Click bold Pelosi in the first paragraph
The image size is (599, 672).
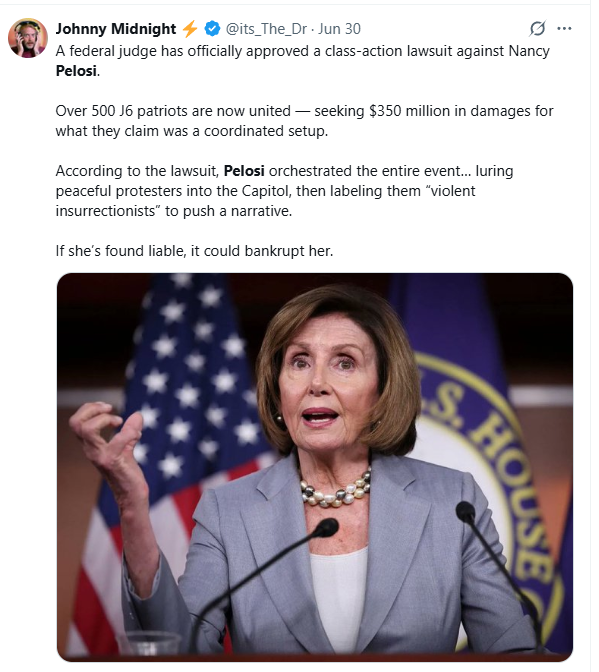click(x=76, y=71)
